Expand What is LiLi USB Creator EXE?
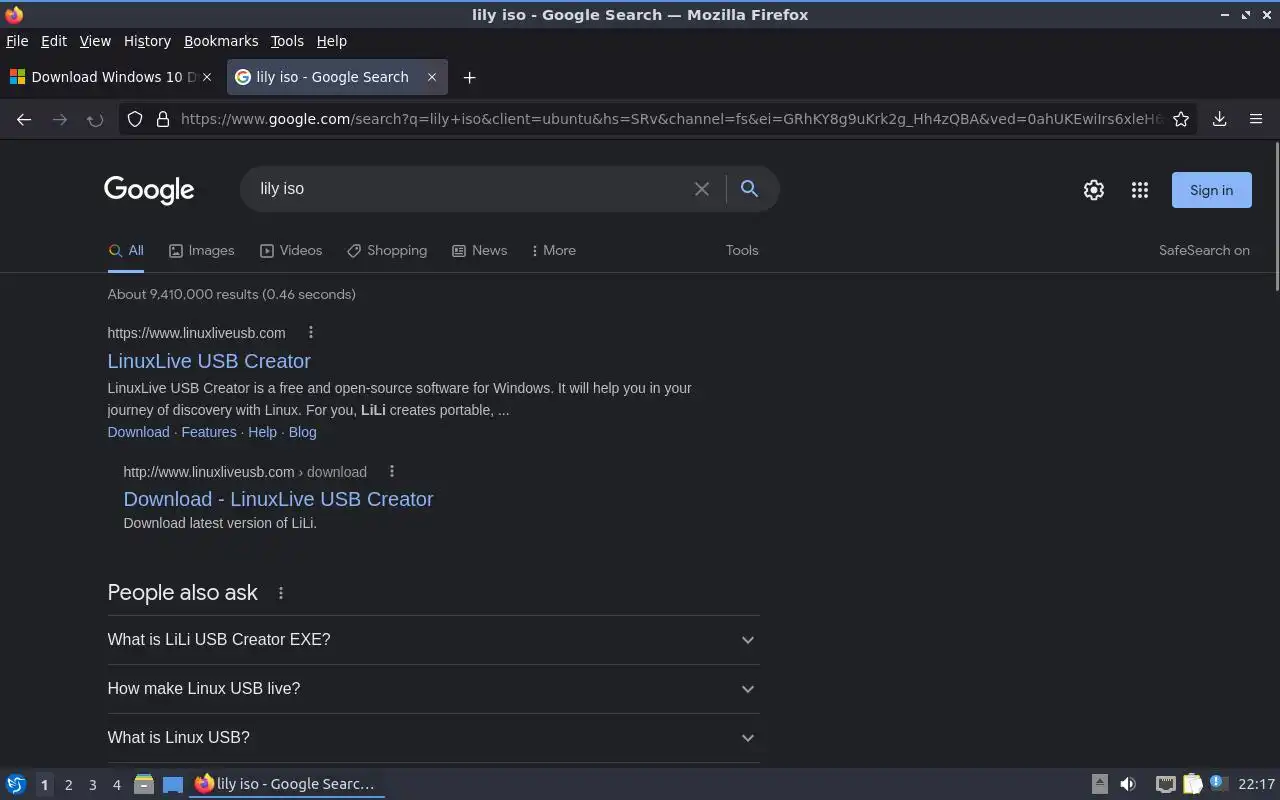 [x=433, y=640]
